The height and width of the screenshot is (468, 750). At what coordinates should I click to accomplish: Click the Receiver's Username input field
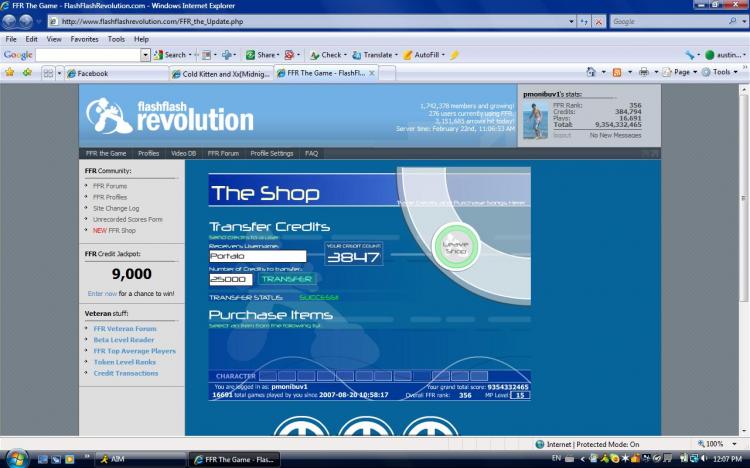[x=258, y=256]
